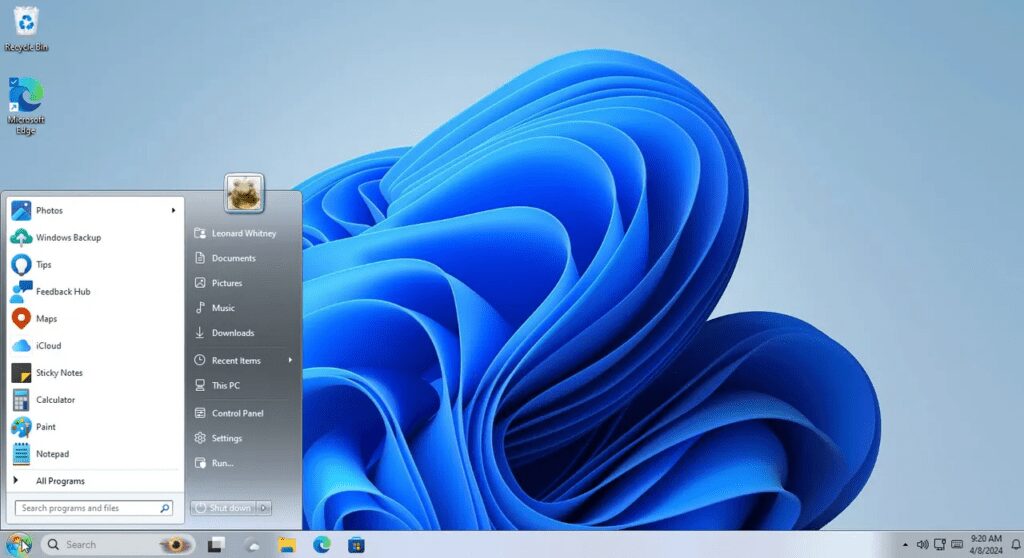Viewport: 1024px width, 558px height.
Task: Select Recent Items in the Start menu
Action: [x=236, y=360]
